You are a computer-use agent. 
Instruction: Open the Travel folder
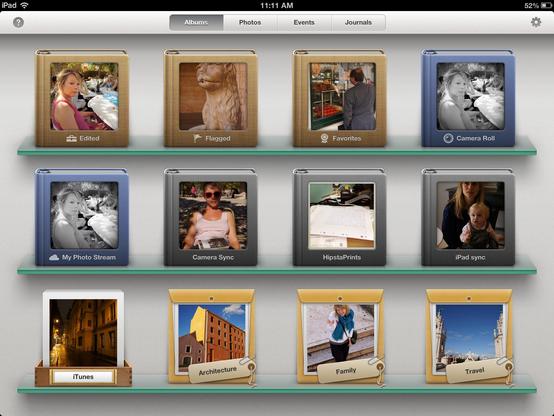pyautogui.click(x=469, y=337)
